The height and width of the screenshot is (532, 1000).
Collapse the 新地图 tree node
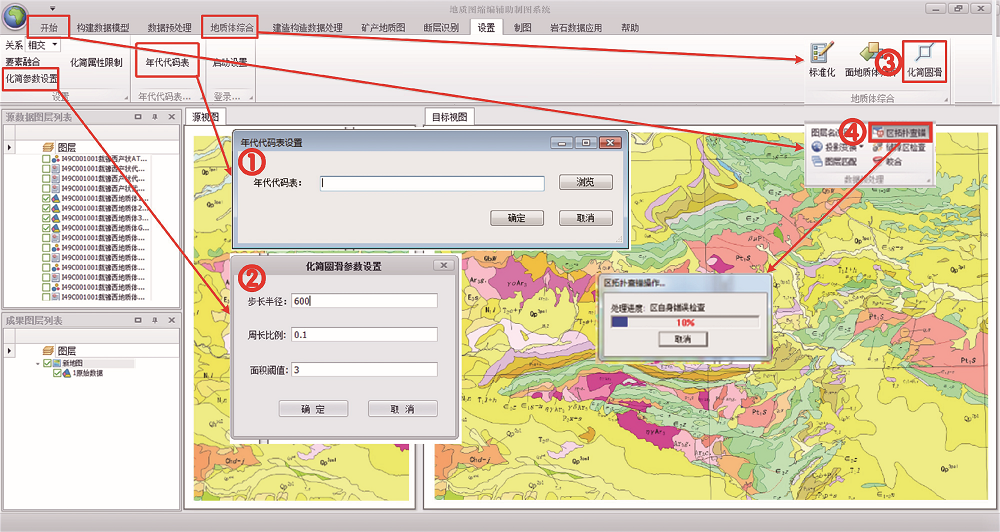coord(38,364)
